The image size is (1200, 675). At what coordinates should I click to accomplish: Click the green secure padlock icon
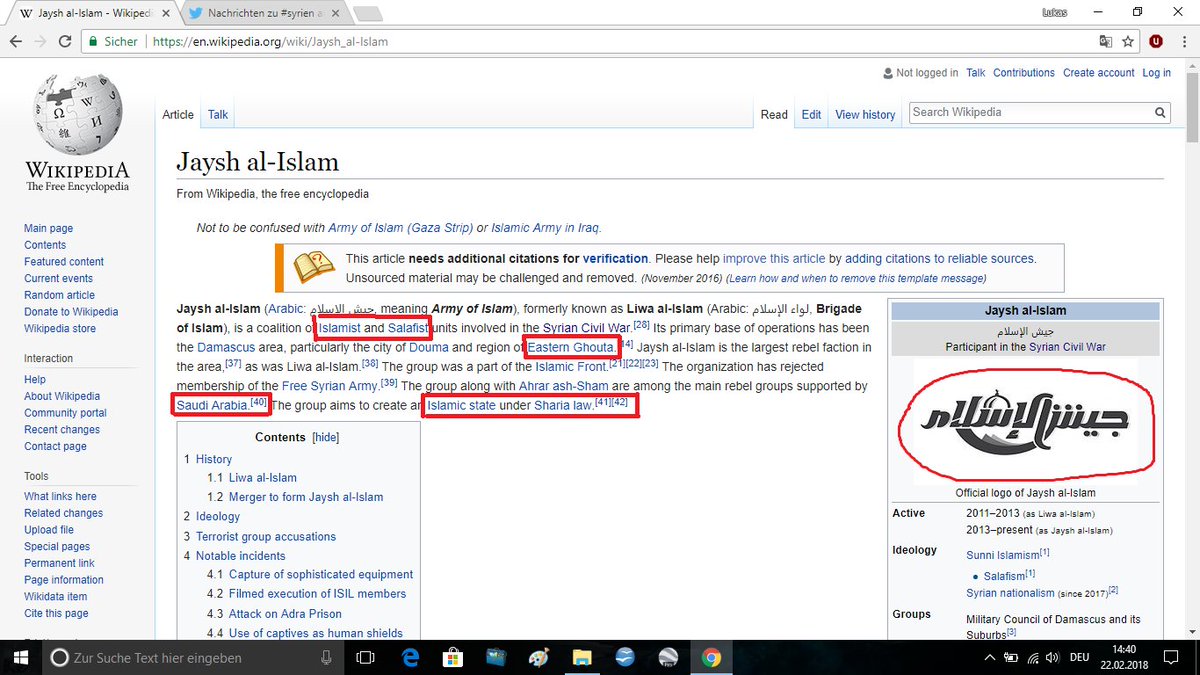point(94,42)
